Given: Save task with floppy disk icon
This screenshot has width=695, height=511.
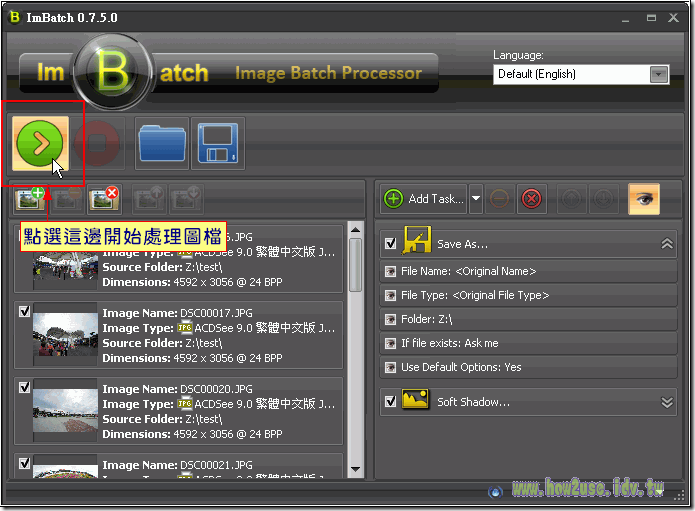Looking at the screenshot, I should point(218,143).
